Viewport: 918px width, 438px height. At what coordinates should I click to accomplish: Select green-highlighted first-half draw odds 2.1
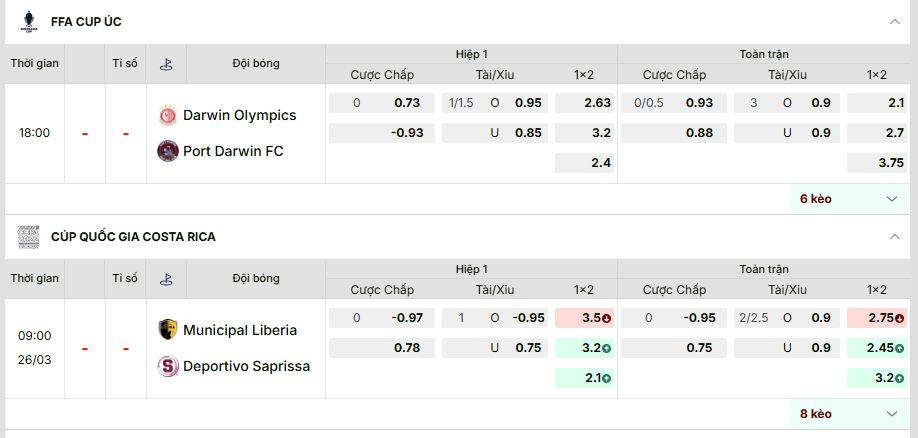(x=584, y=378)
